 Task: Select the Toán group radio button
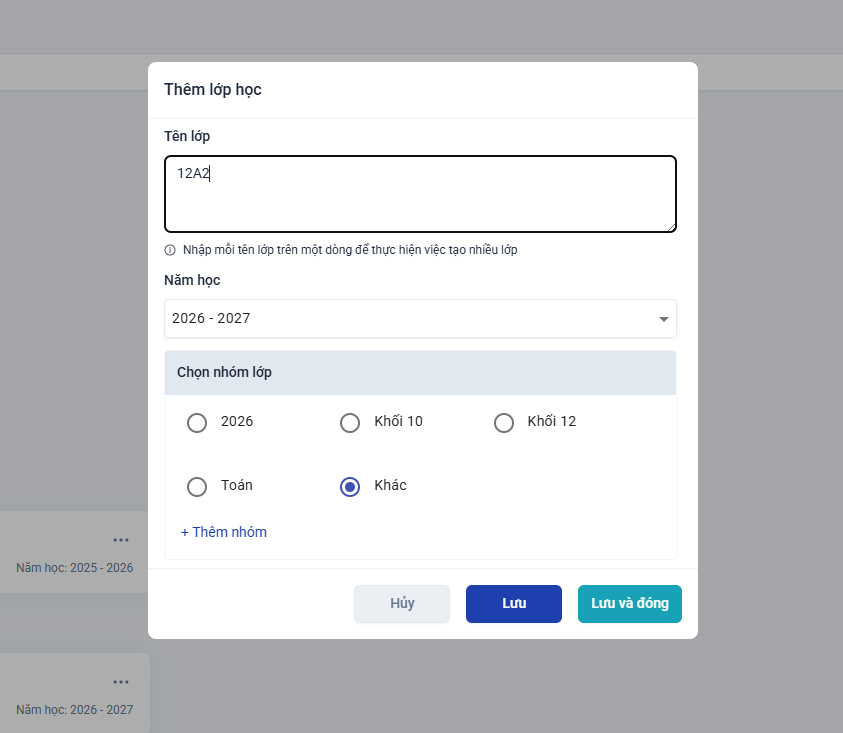[197, 487]
